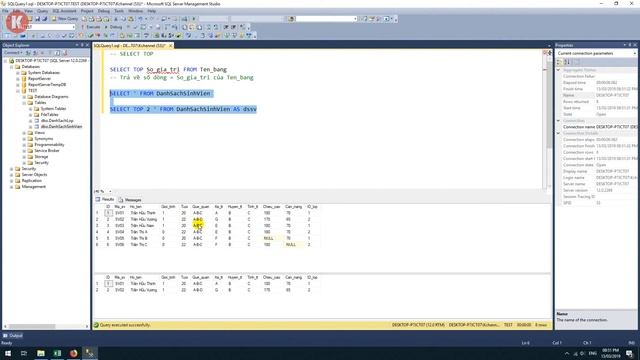Click the highlighted A-B-C cell in row 3
Viewport: 640px width, 360px height.
click(x=198, y=225)
